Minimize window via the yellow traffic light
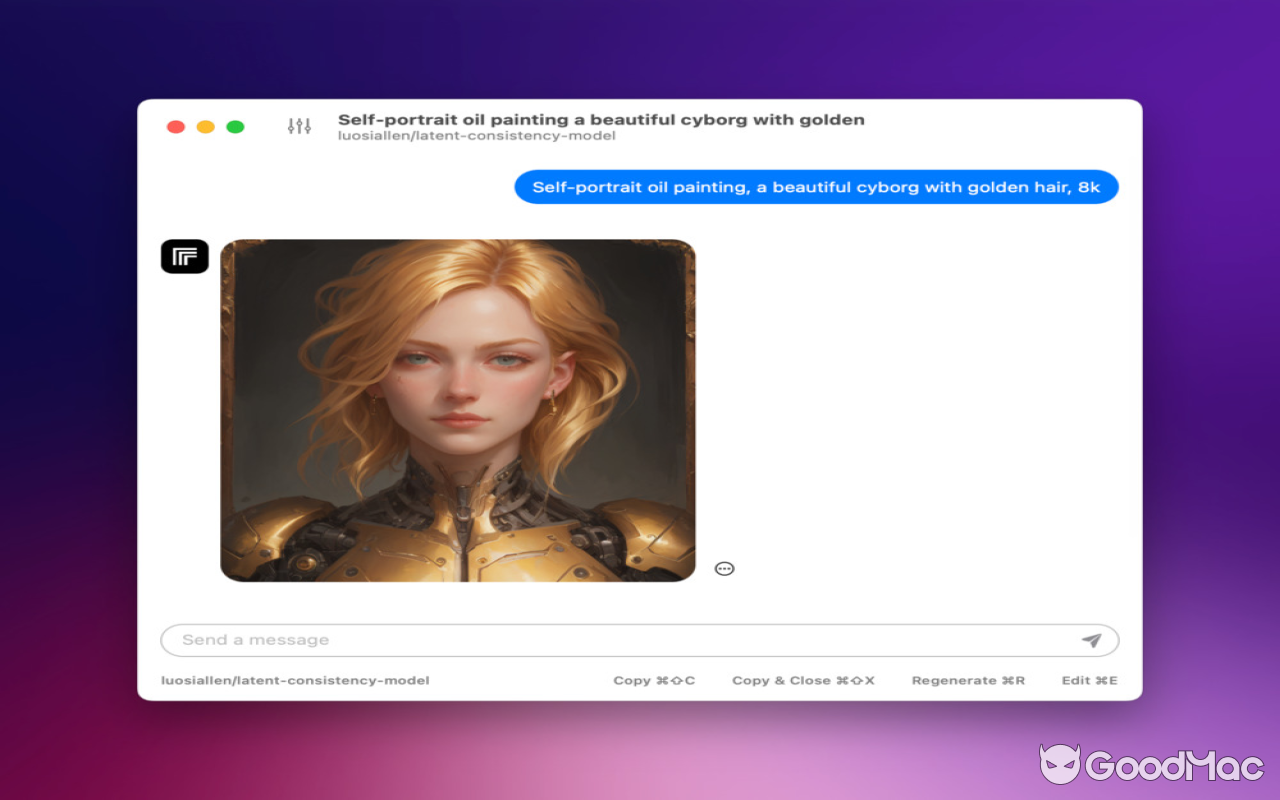This screenshot has height=800, width=1280. pos(205,126)
